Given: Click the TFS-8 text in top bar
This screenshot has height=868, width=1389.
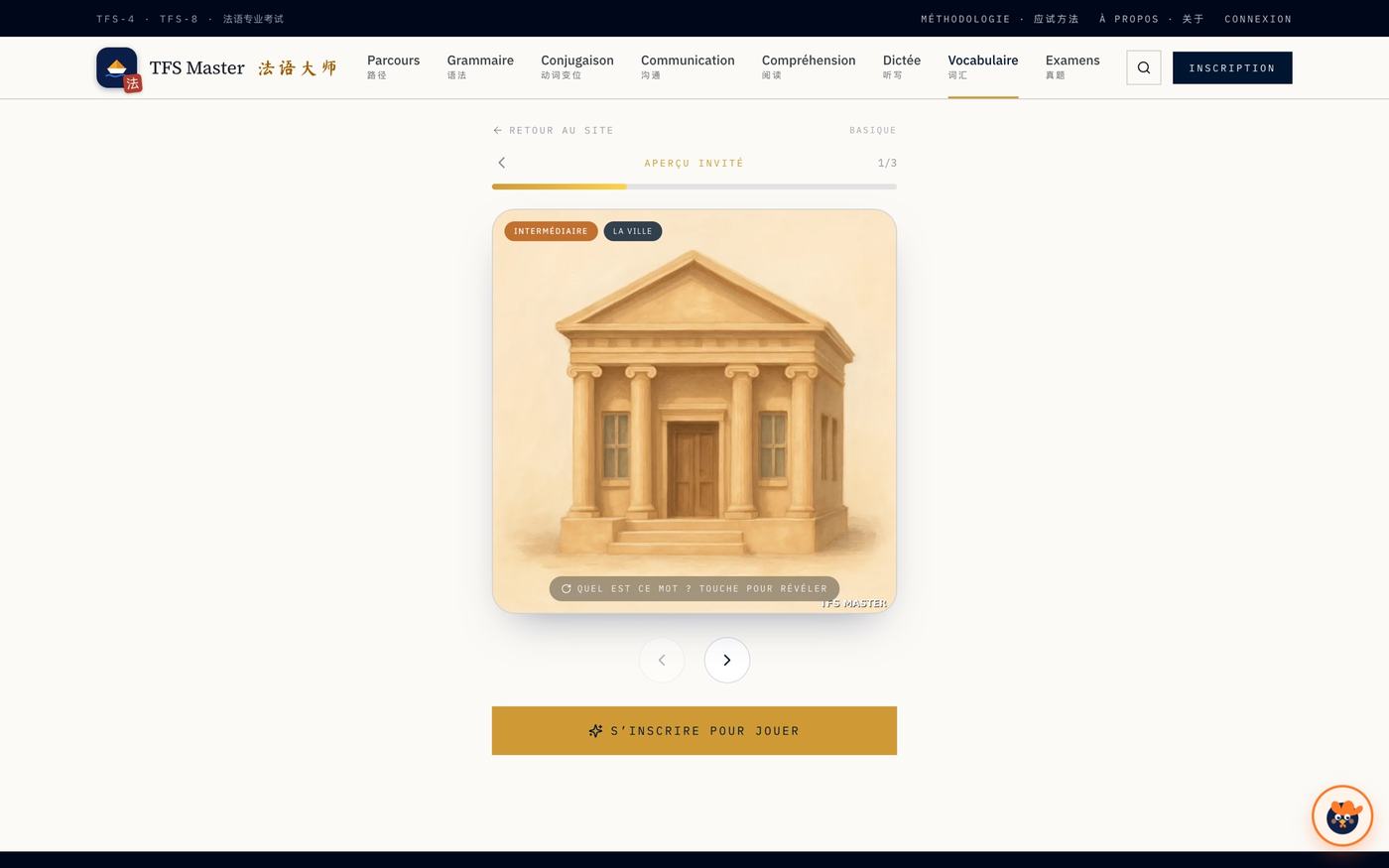Looking at the screenshot, I should [x=179, y=19].
